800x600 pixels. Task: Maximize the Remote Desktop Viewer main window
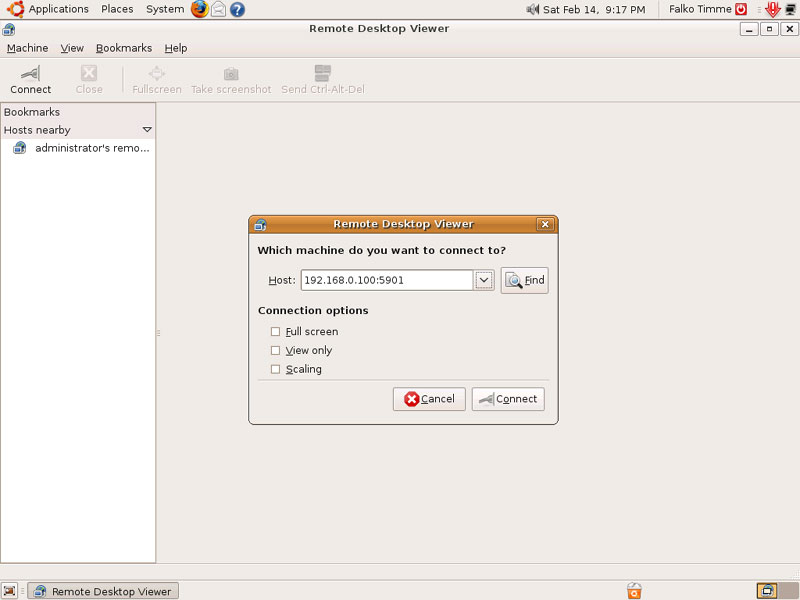tap(769, 29)
